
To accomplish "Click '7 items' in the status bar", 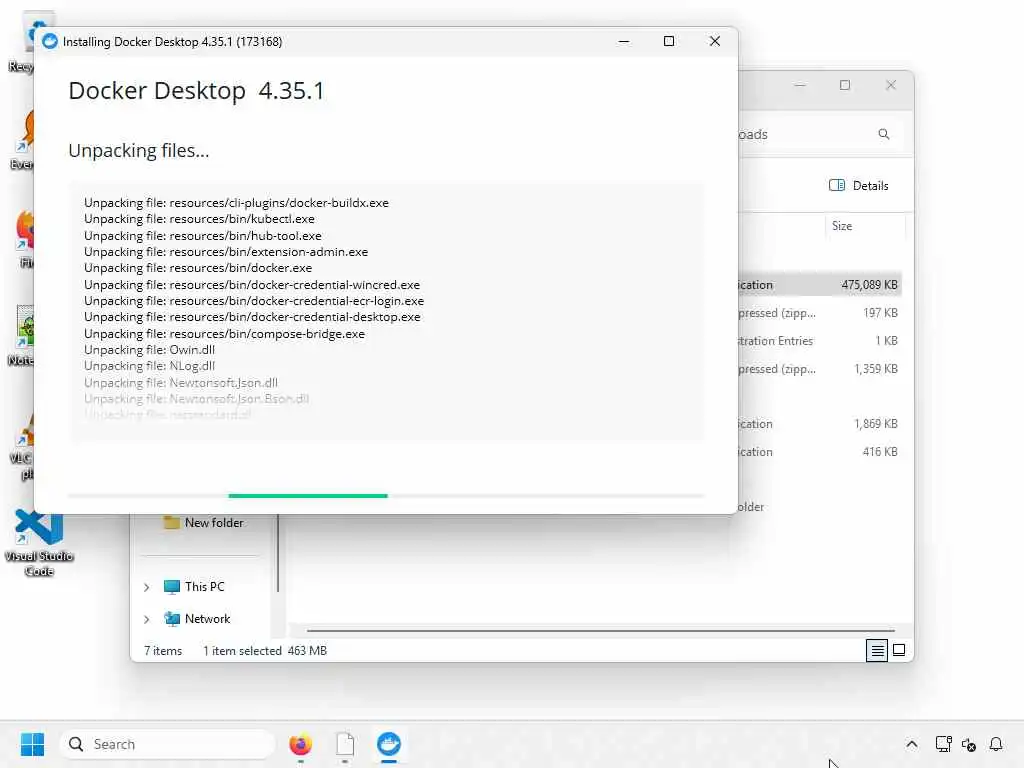I will coord(163,650).
